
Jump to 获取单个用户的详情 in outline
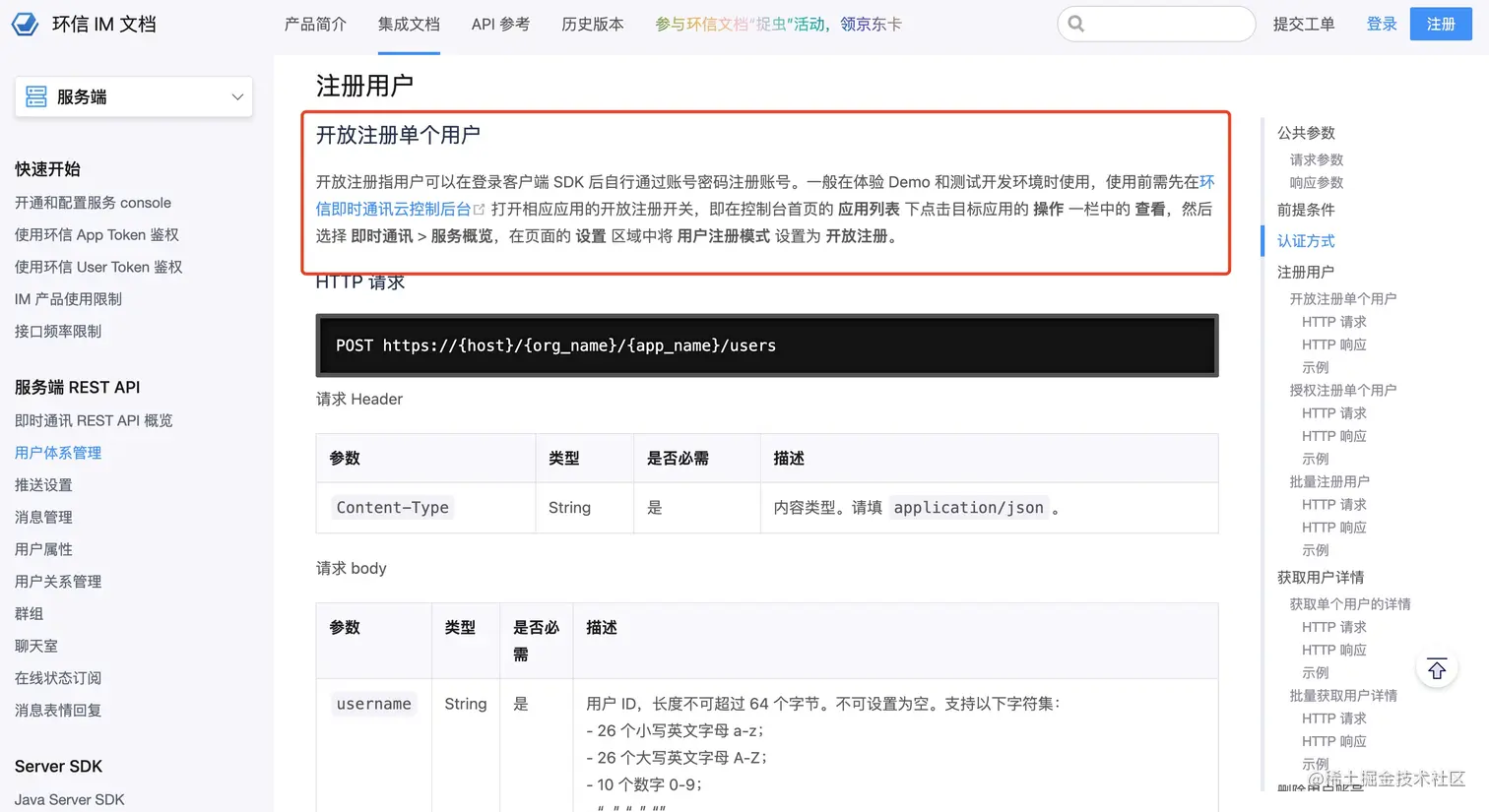coord(1350,603)
